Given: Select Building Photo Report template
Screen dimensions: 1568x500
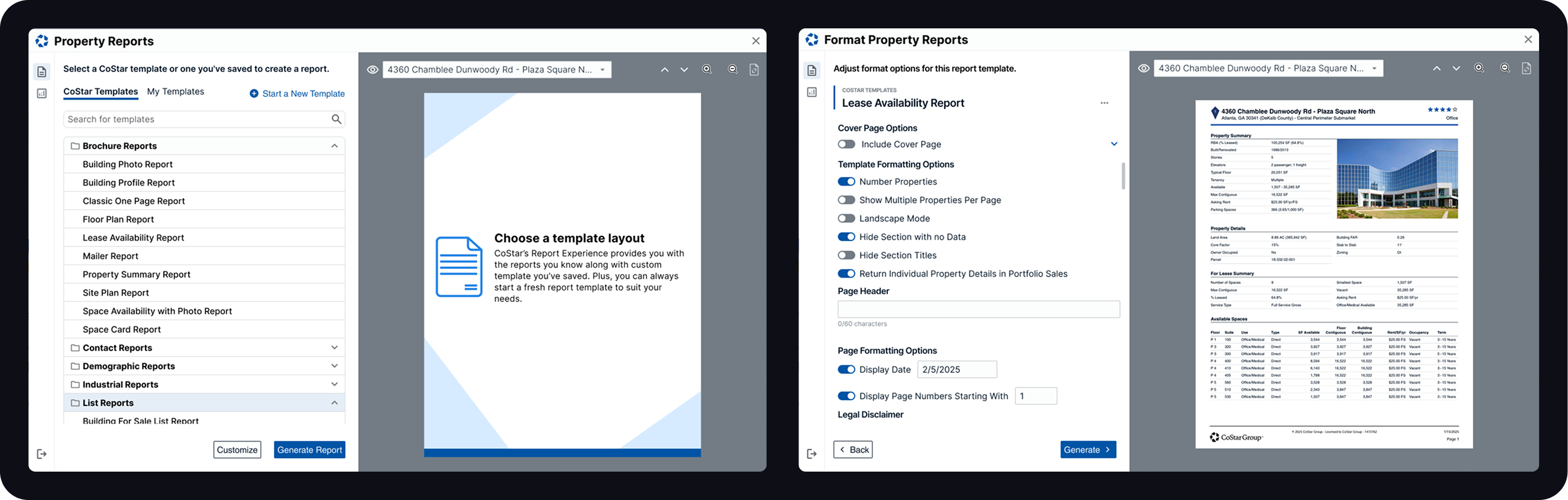Looking at the screenshot, I should pos(204,164).
